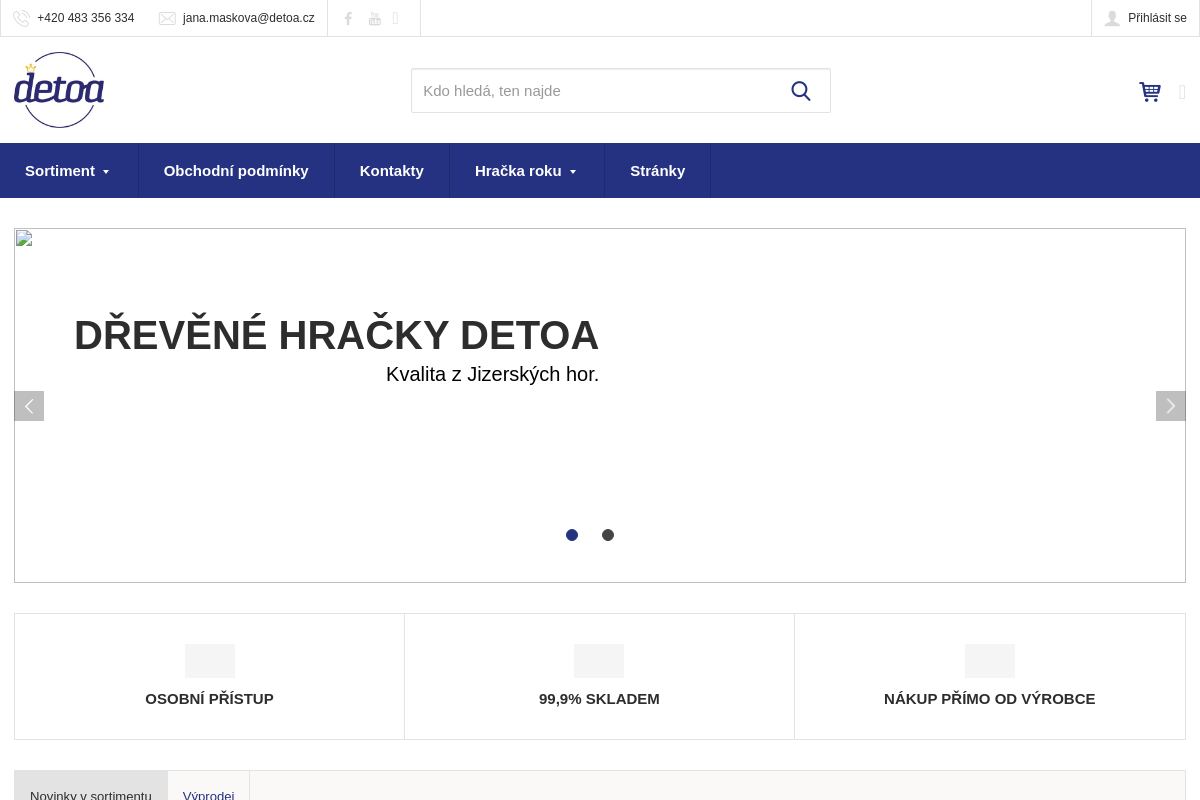Select the second carousel dot
Image resolution: width=1200 pixels, height=800 pixels.
(608, 535)
